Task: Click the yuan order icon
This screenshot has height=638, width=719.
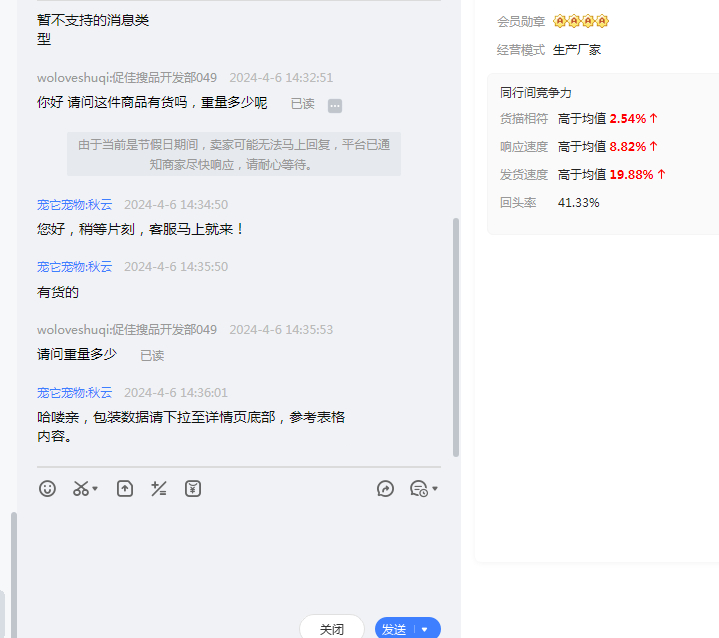Action: pyautogui.click(x=193, y=489)
